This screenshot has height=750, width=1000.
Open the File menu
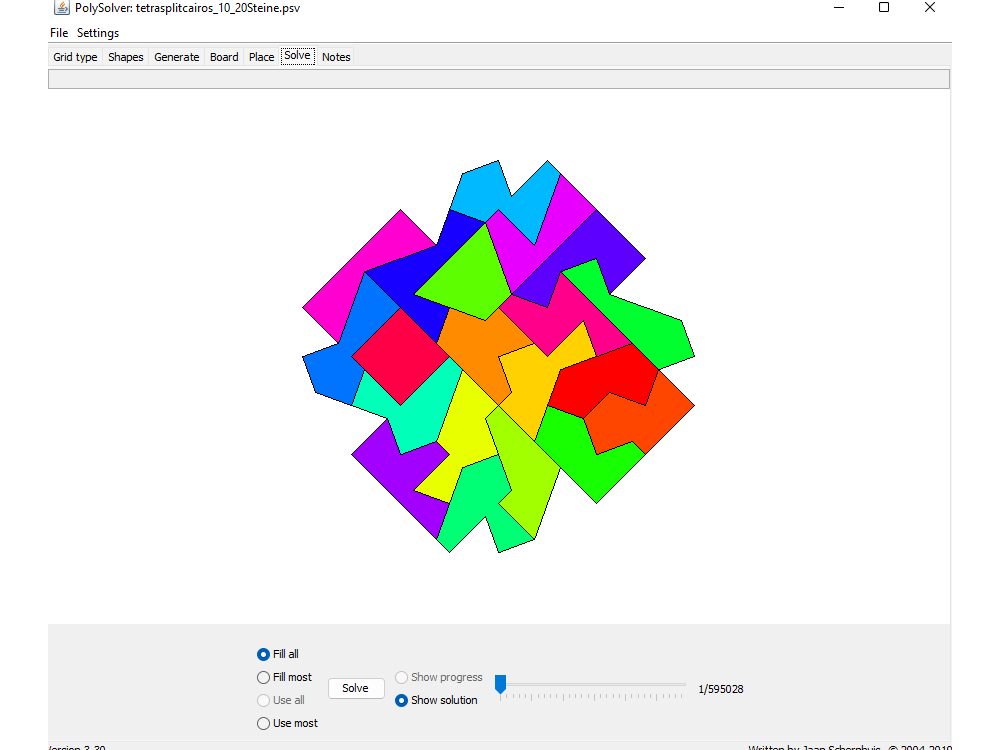pos(59,33)
